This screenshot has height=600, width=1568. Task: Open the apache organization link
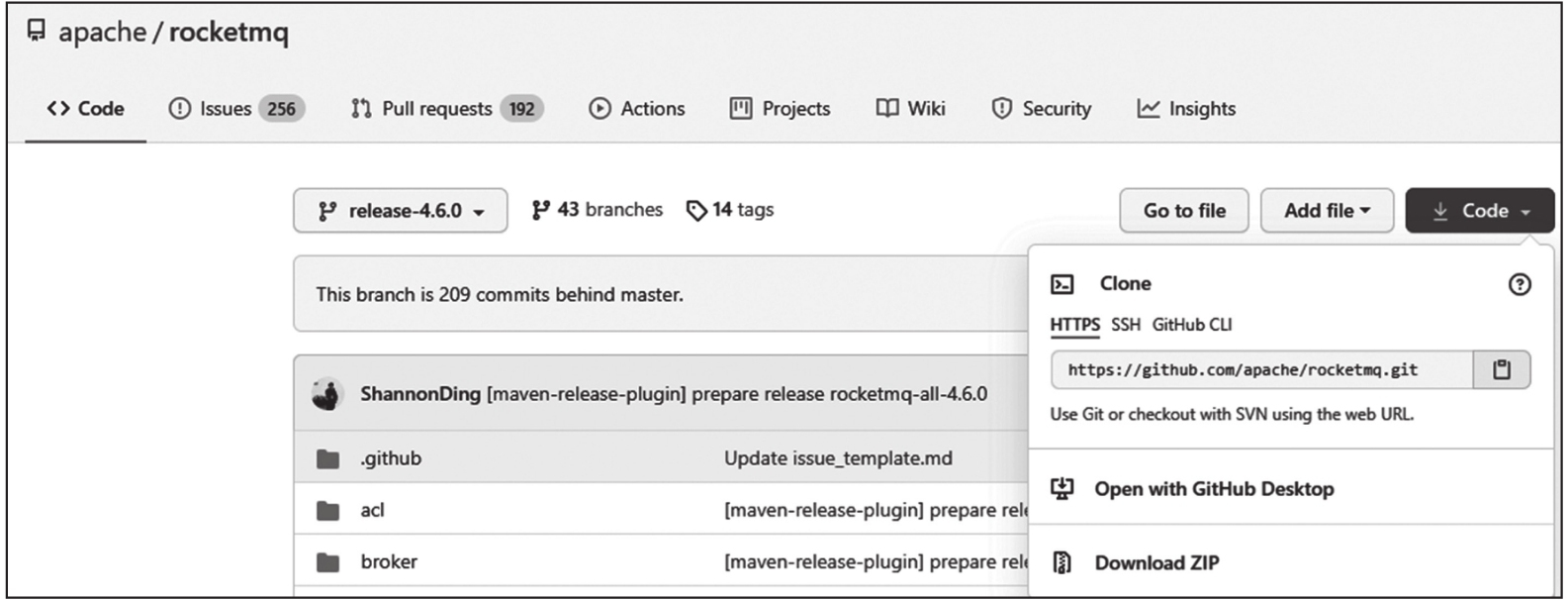click(x=102, y=32)
